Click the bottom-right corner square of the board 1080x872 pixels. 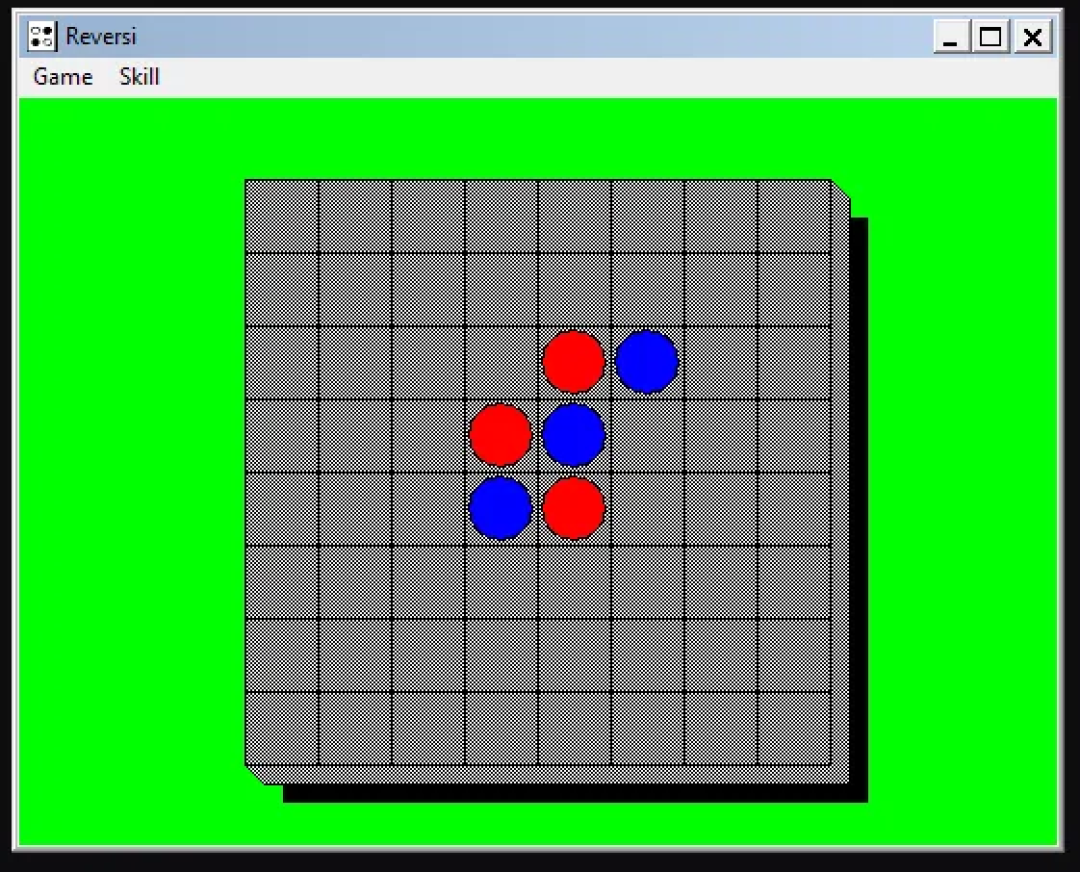click(x=794, y=728)
